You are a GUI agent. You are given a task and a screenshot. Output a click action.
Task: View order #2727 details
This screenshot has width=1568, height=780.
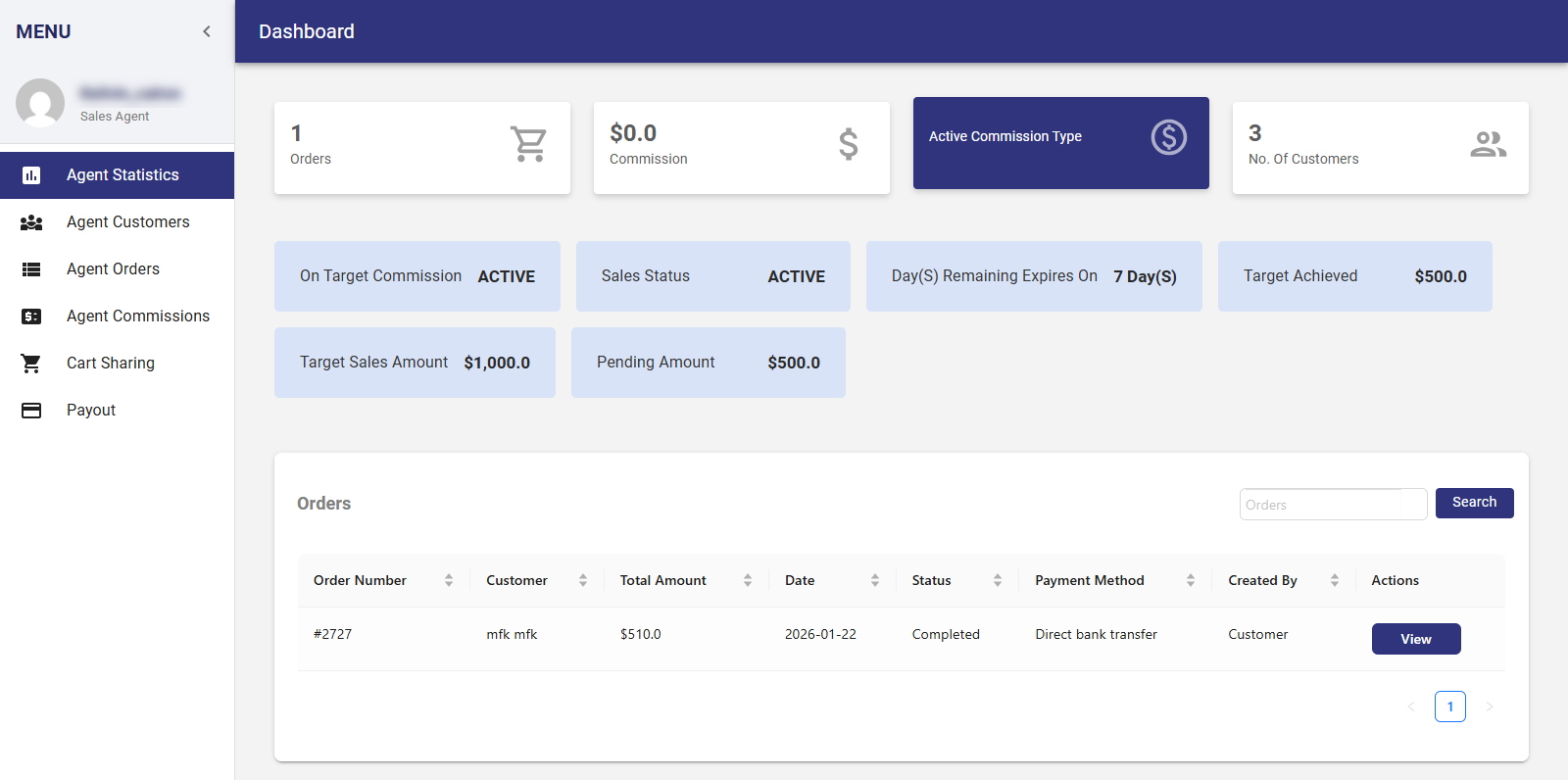pyautogui.click(x=1415, y=639)
